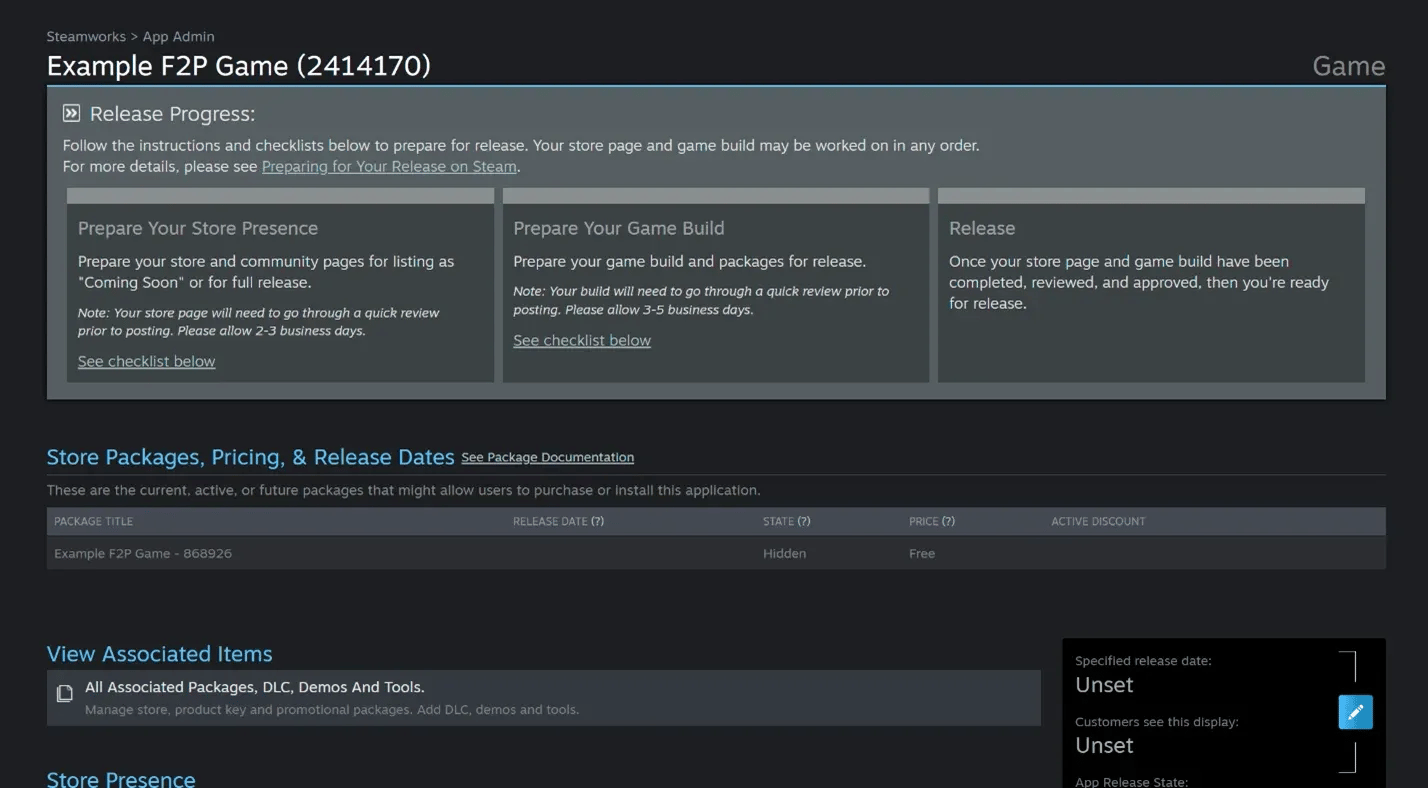
Task: Click the document icon beside All Associated Packages
Action: (64, 693)
